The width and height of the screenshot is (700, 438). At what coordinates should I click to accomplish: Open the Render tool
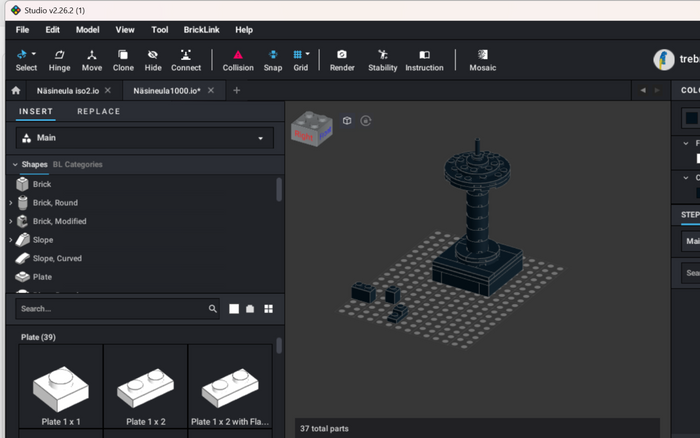342,60
